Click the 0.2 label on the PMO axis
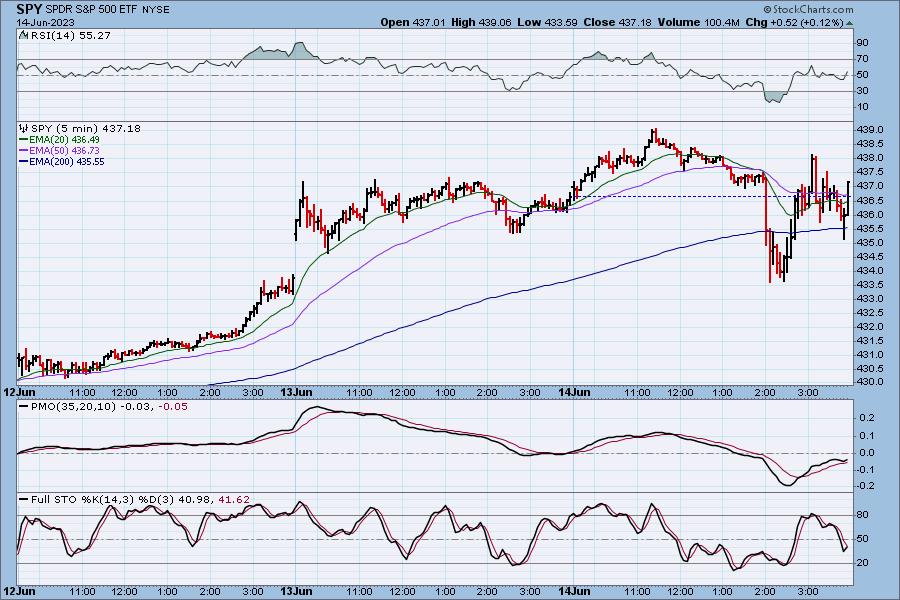Image resolution: width=900 pixels, height=600 pixels. (x=867, y=418)
